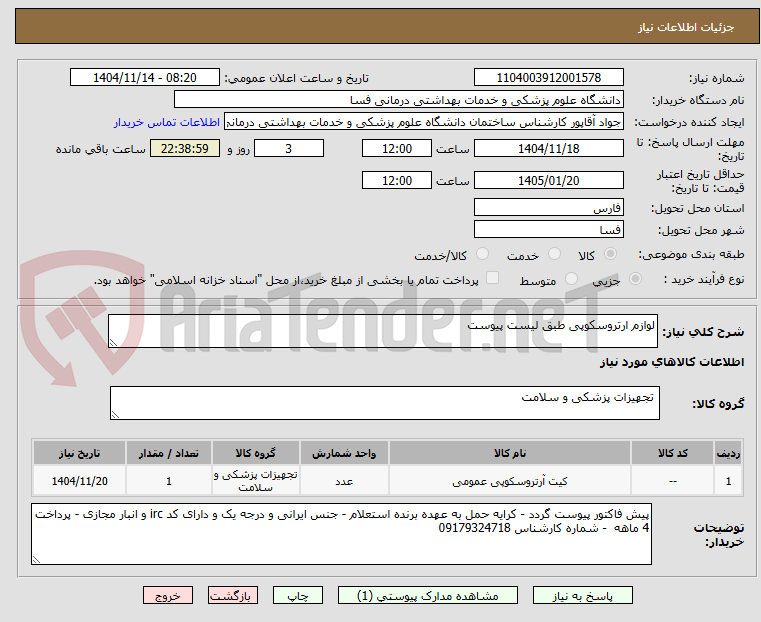Click the کد کالا column header
This screenshot has height=622, width=761.
click(672, 453)
